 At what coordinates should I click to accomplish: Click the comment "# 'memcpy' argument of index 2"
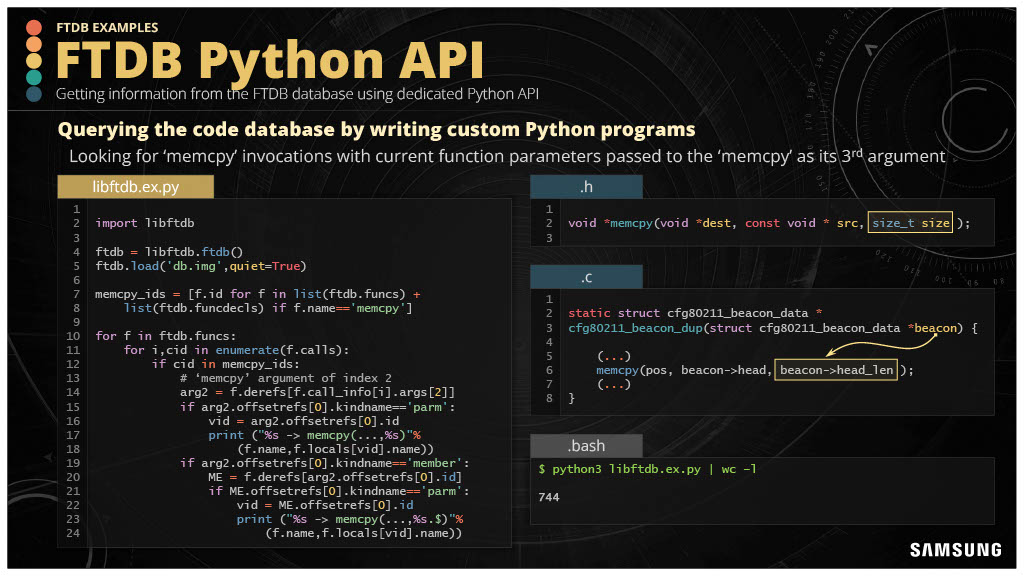(286, 378)
